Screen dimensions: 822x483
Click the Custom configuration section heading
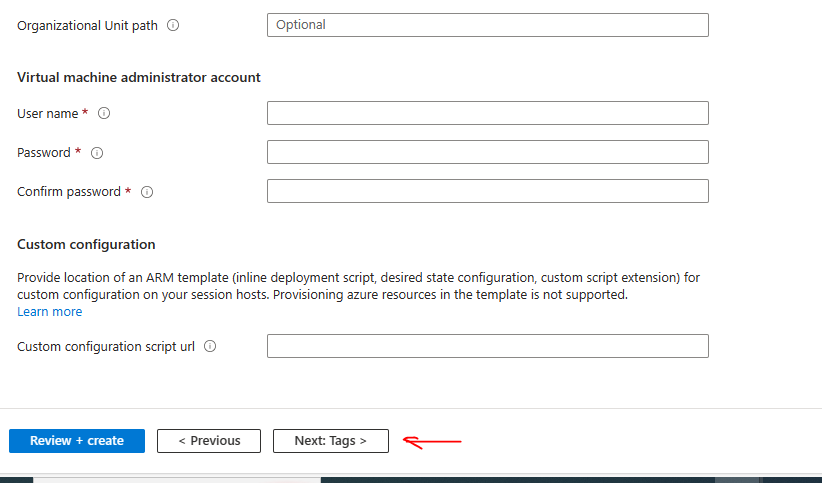coord(86,244)
